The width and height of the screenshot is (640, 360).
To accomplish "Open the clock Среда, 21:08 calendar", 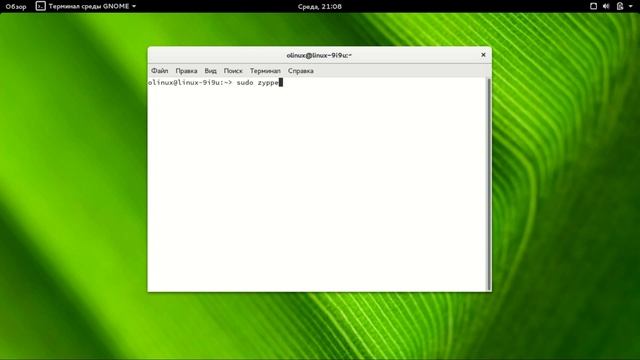I will click(320, 6).
